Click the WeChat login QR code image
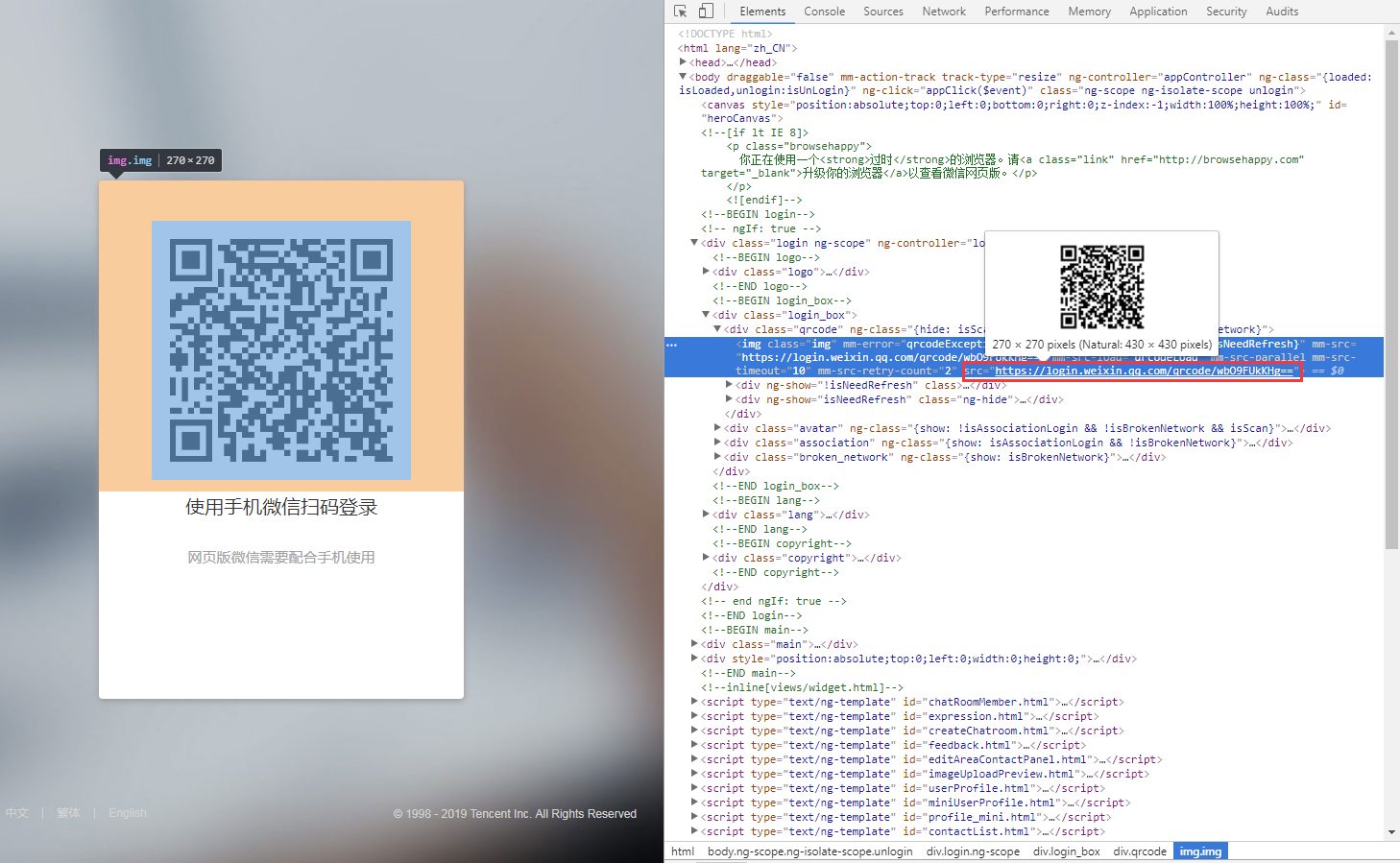This screenshot has width=1400, height=863. [281, 350]
